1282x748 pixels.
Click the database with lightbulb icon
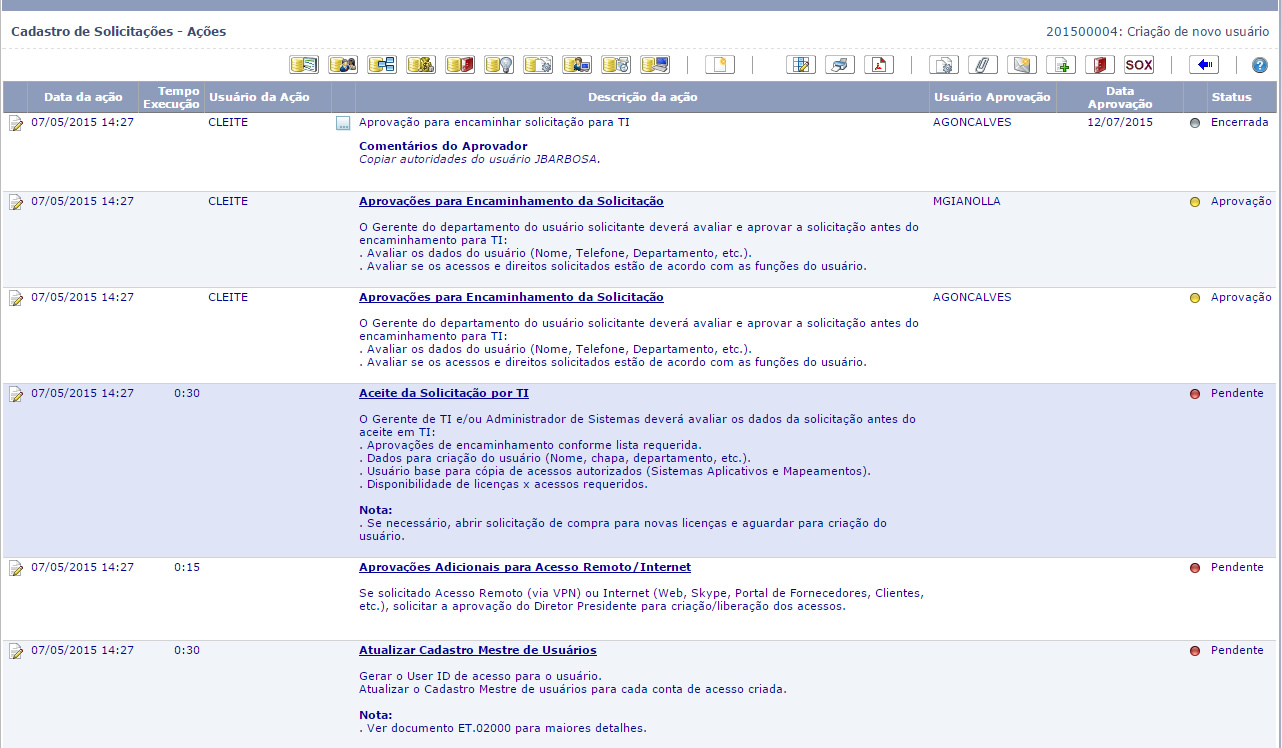tap(499, 65)
